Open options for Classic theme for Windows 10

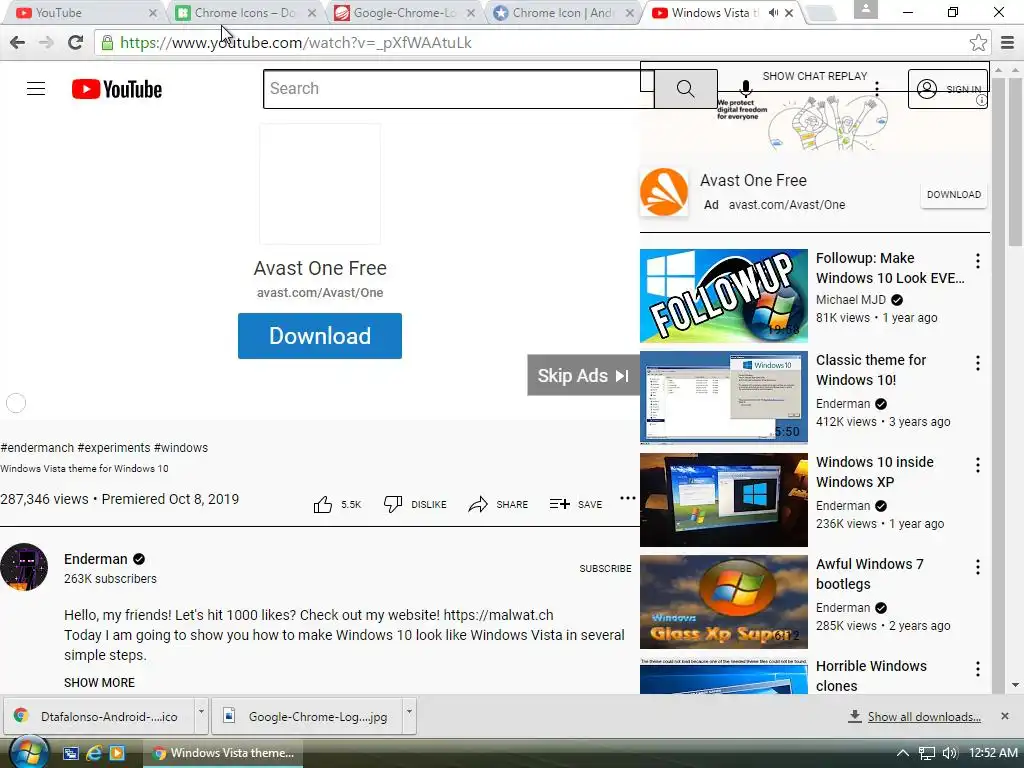[x=978, y=363]
